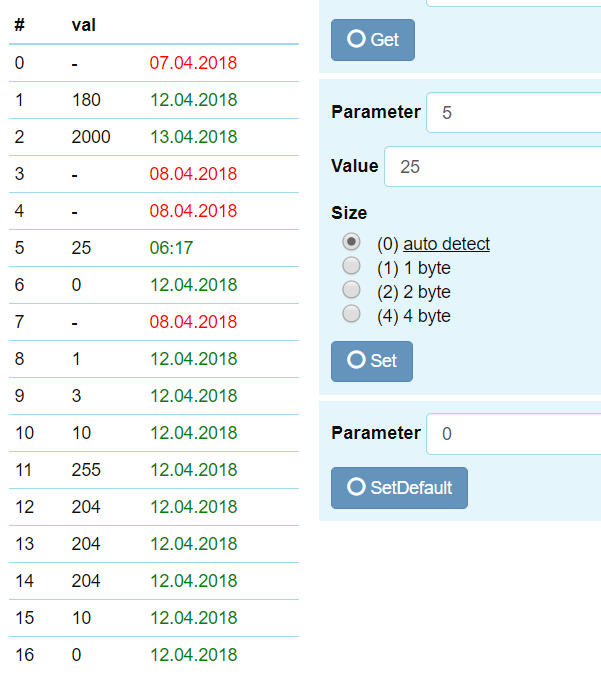Click row 11 with value 255
The height and width of the screenshot is (679, 601).
pos(154,470)
